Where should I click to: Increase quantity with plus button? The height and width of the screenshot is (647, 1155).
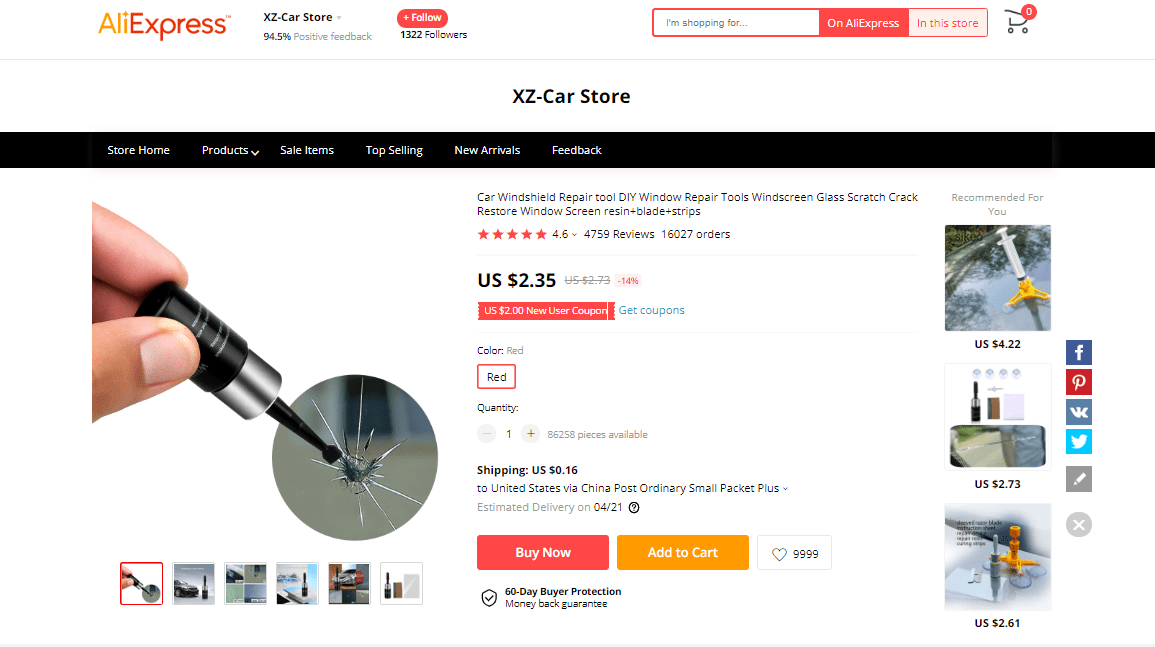530,434
